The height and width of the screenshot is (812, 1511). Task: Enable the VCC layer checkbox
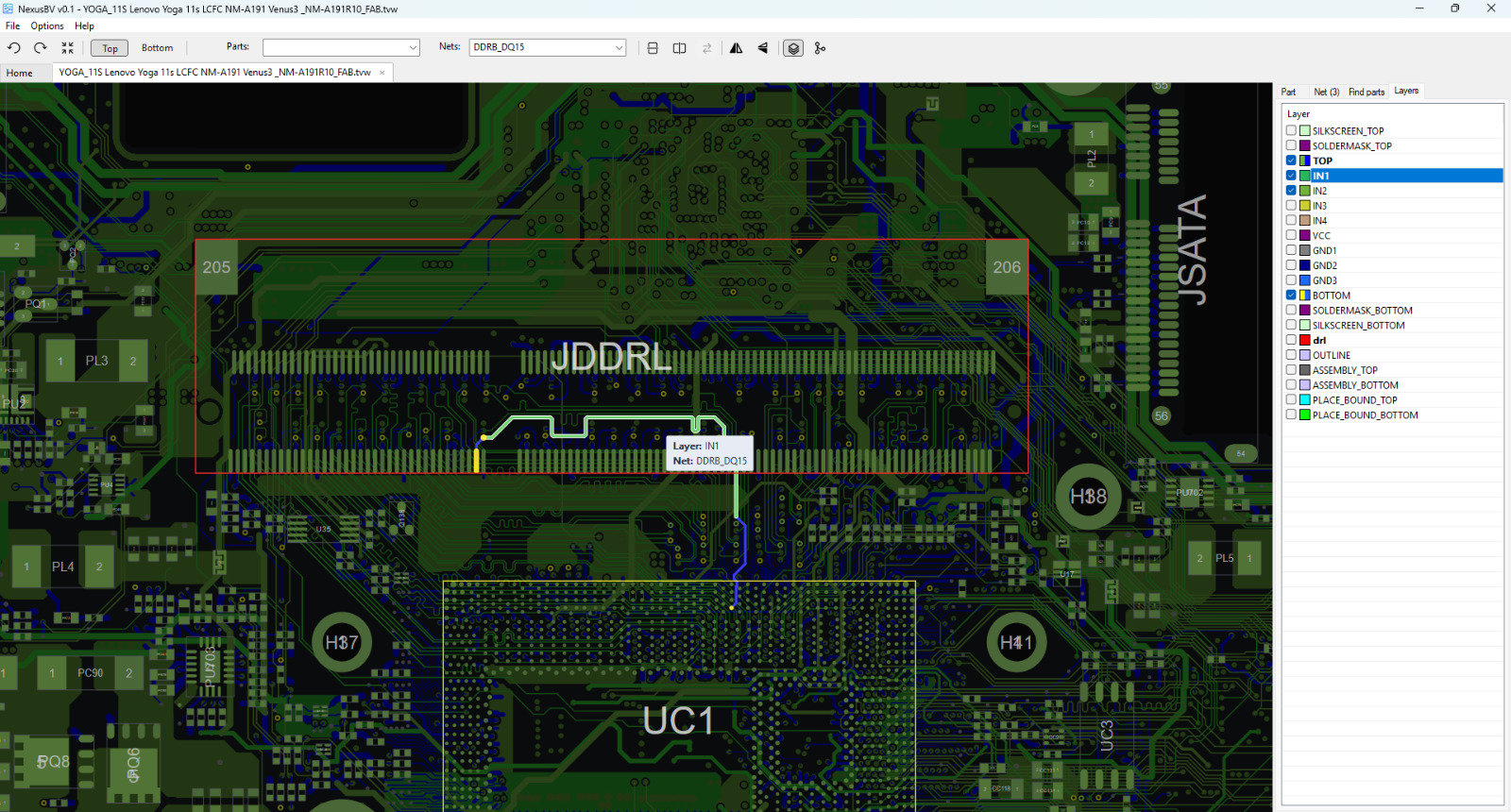(1291, 235)
